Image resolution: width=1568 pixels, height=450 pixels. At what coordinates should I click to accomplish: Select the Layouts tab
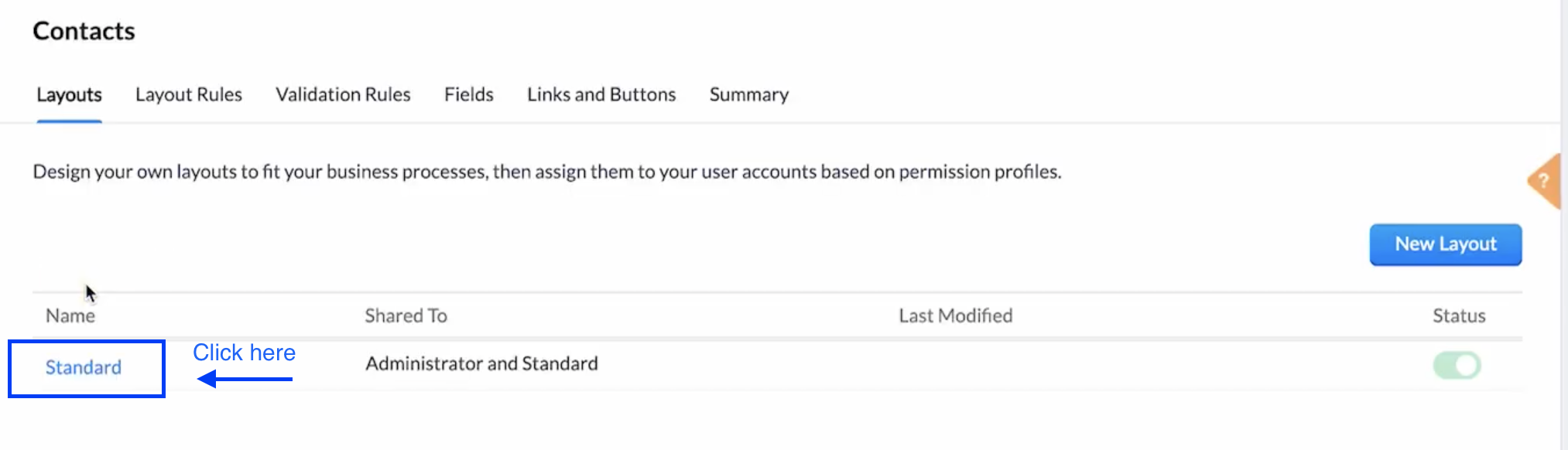pyautogui.click(x=69, y=94)
